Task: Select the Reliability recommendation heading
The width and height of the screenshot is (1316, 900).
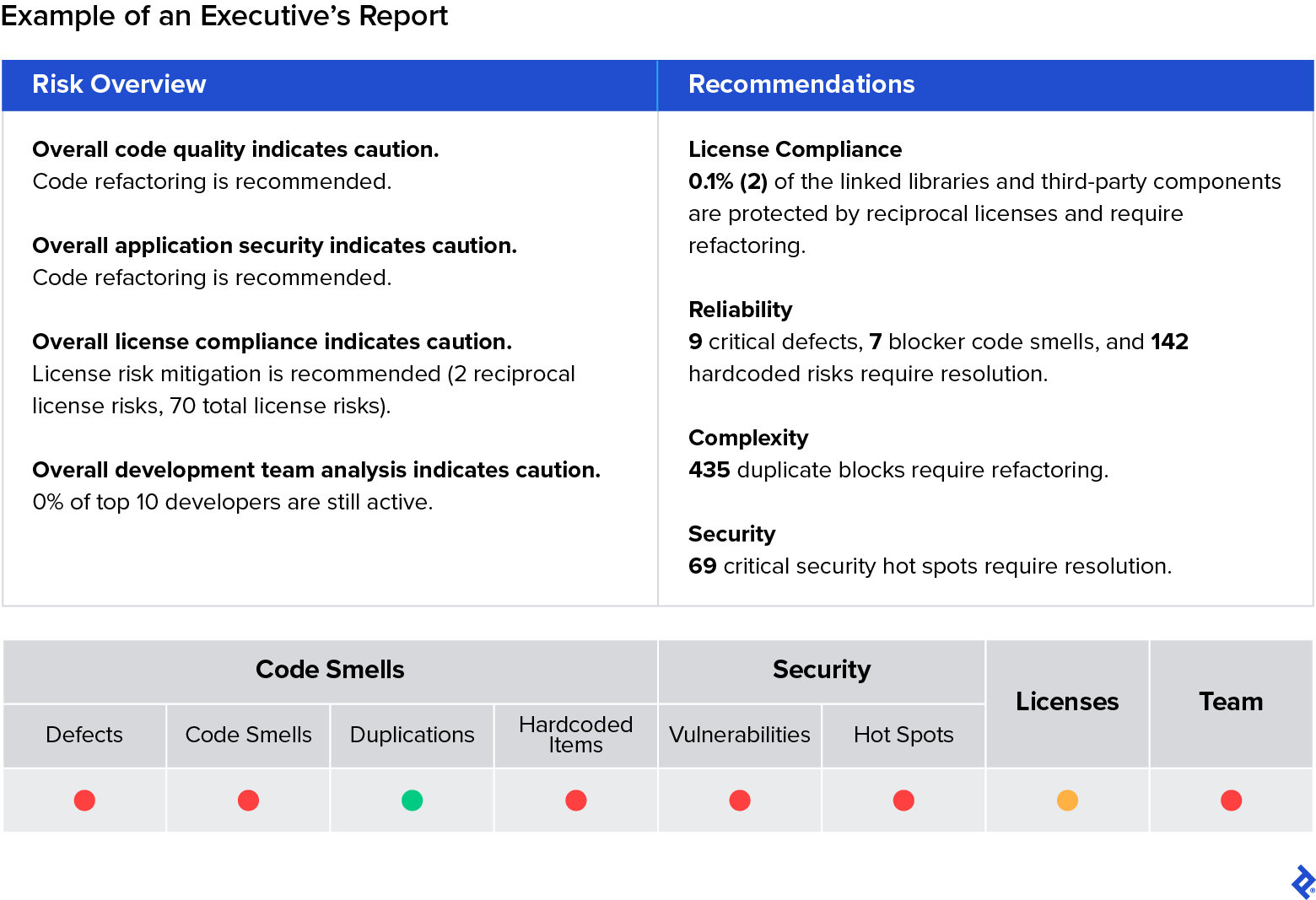Action: click(x=740, y=310)
